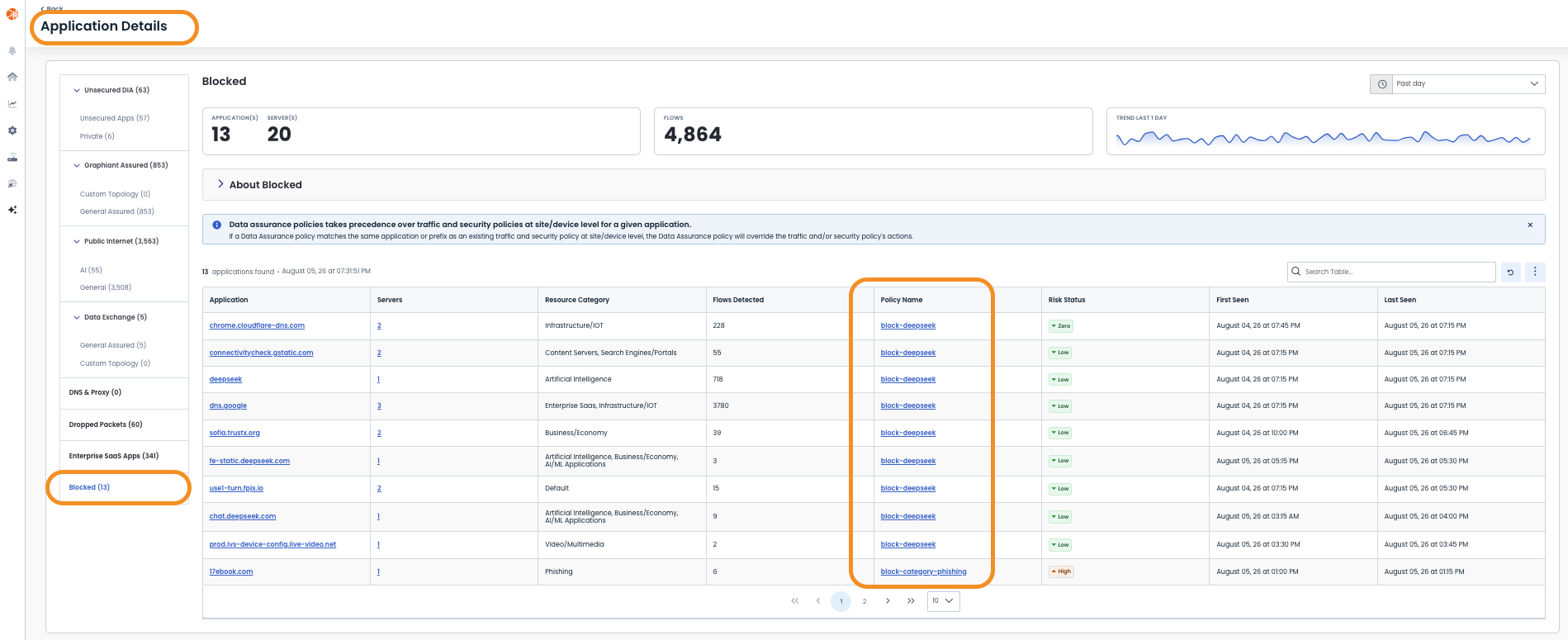The image size is (1568, 640).
Task: Sort by Risk Status column header
Action: tap(1067, 300)
